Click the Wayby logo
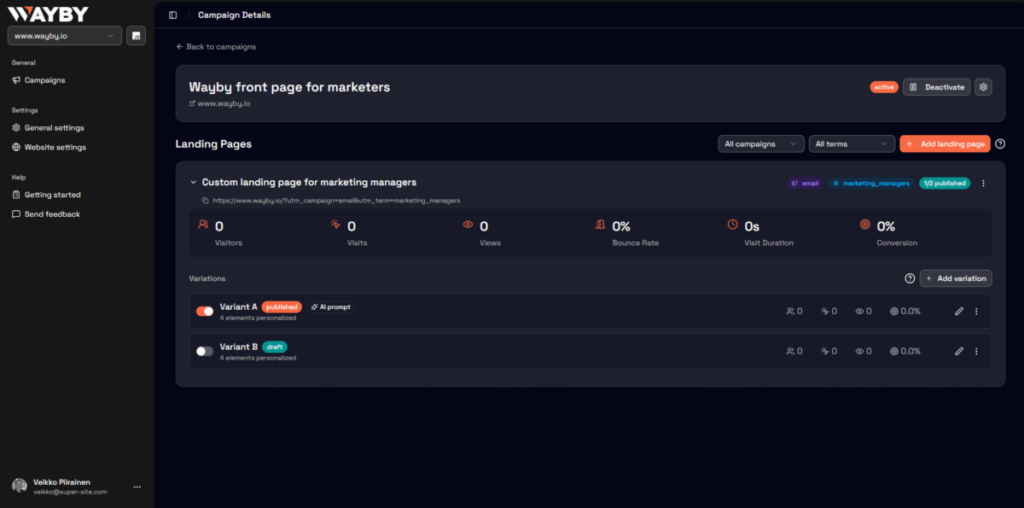1024x508 pixels. (48, 14)
